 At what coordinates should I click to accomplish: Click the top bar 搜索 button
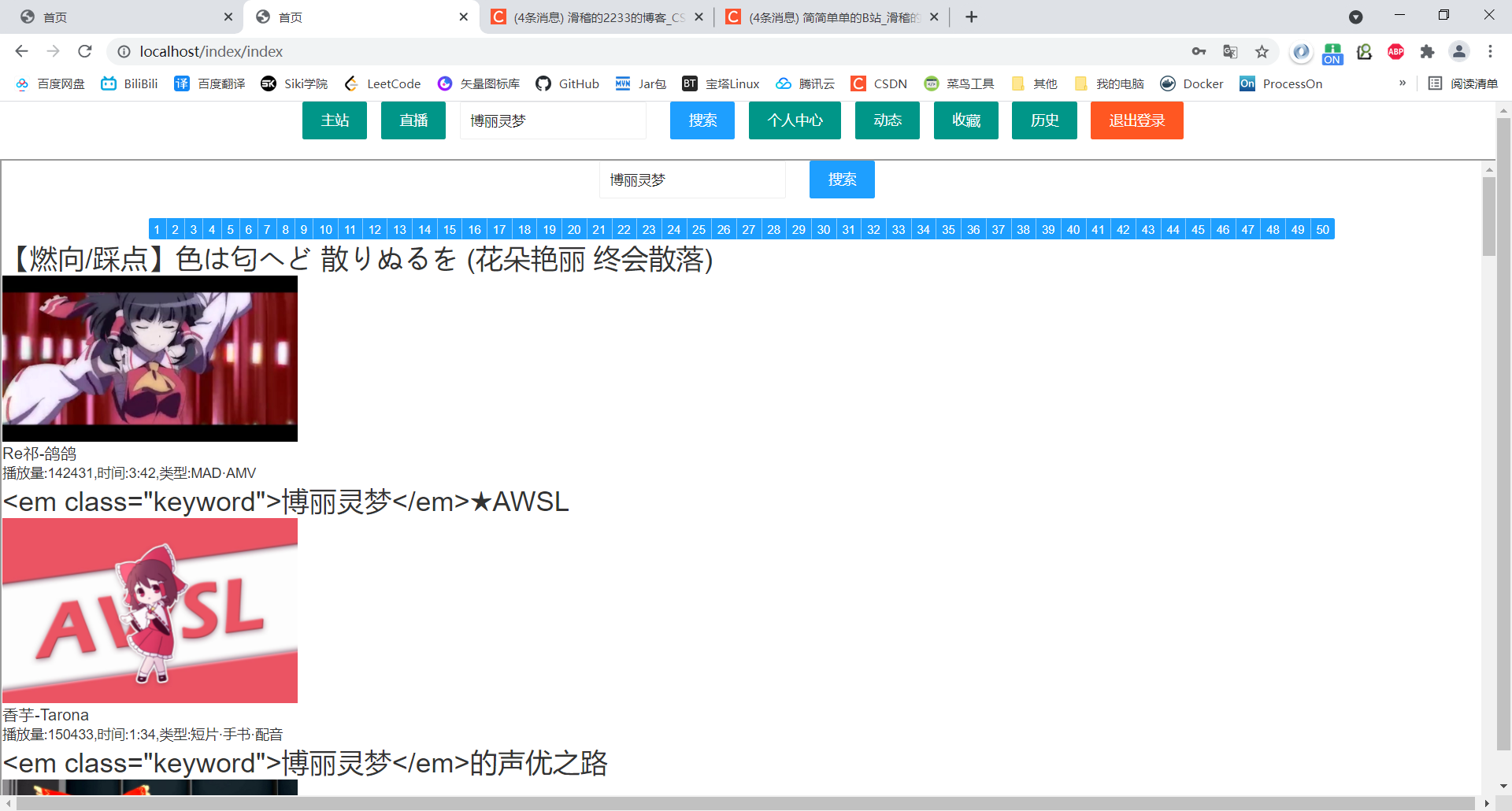pos(702,120)
